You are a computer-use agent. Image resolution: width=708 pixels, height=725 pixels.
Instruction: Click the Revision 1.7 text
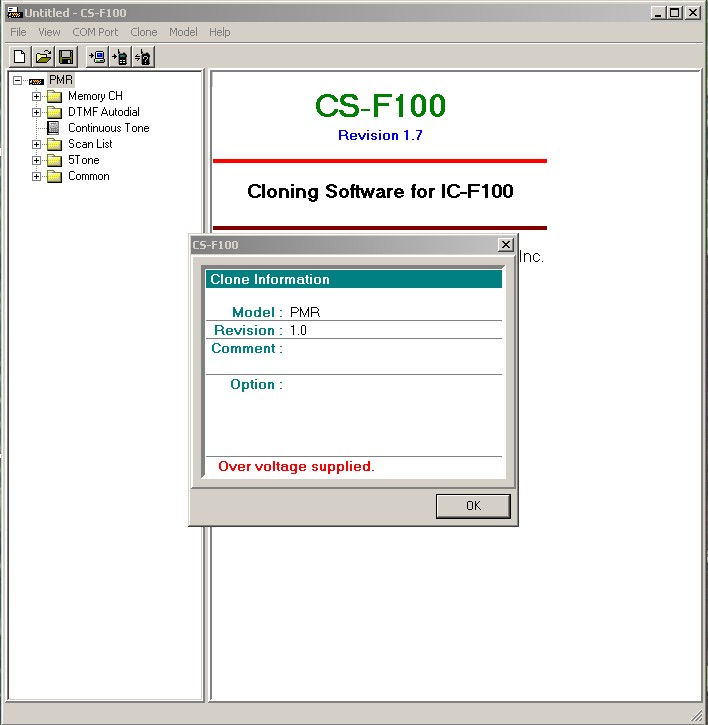(380, 135)
